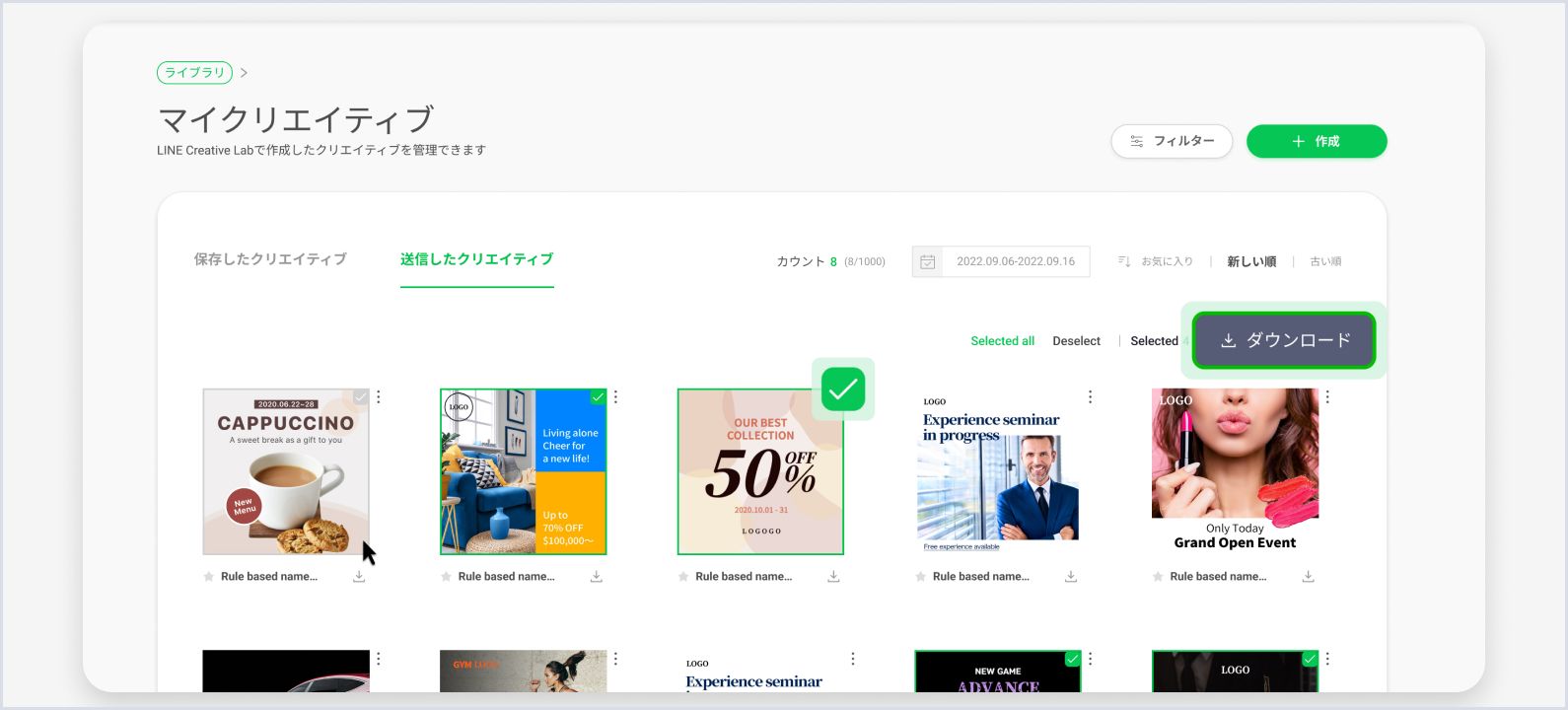Viewport: 1568px width, 710px height.
Task: Download the Experience seminar in progress creative via its icon
Action: (1070, 577)
